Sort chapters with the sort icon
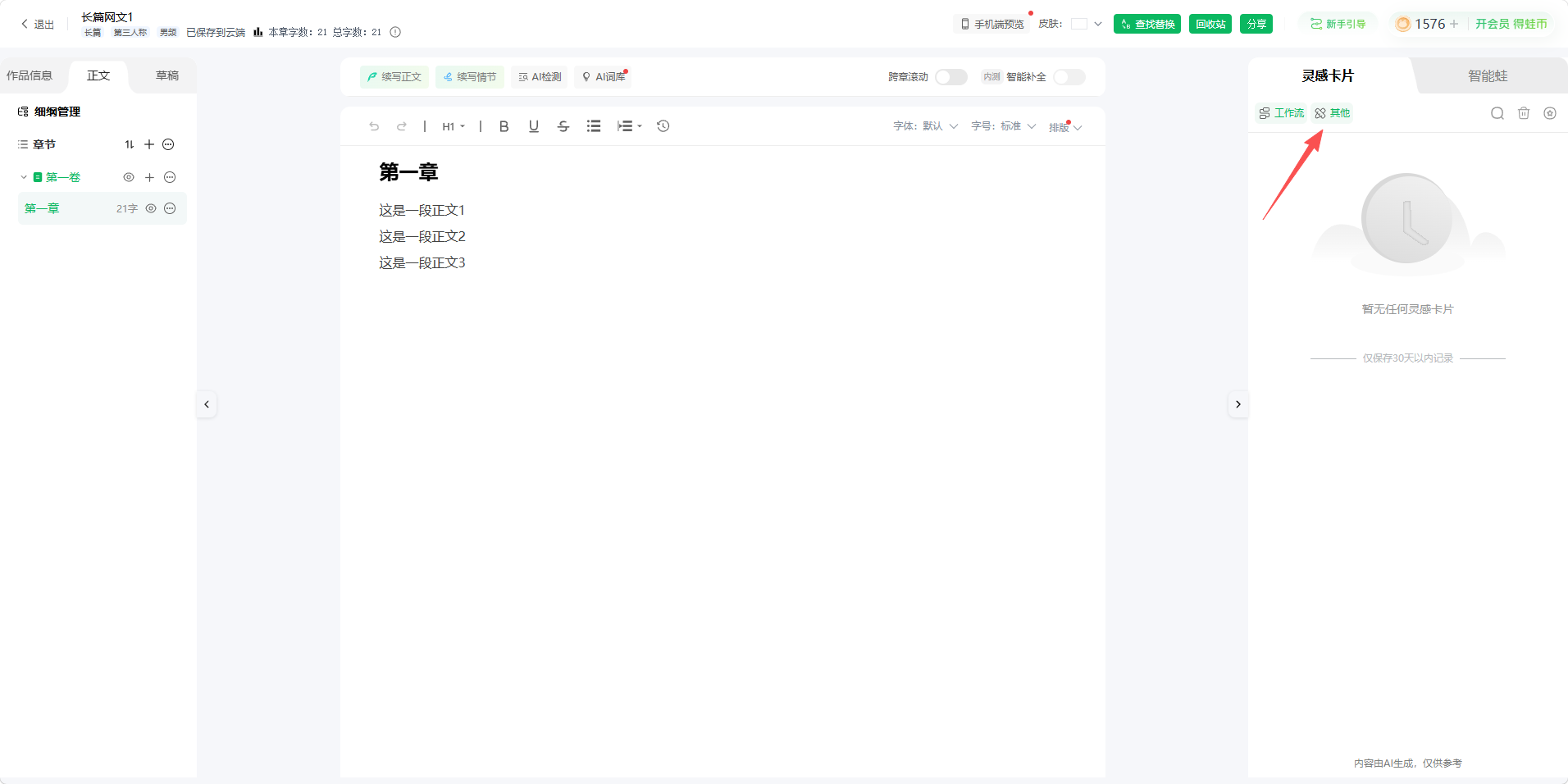The height and width of the screenshot is (784, 1568). pyautogui.click(x=130, y=144)
